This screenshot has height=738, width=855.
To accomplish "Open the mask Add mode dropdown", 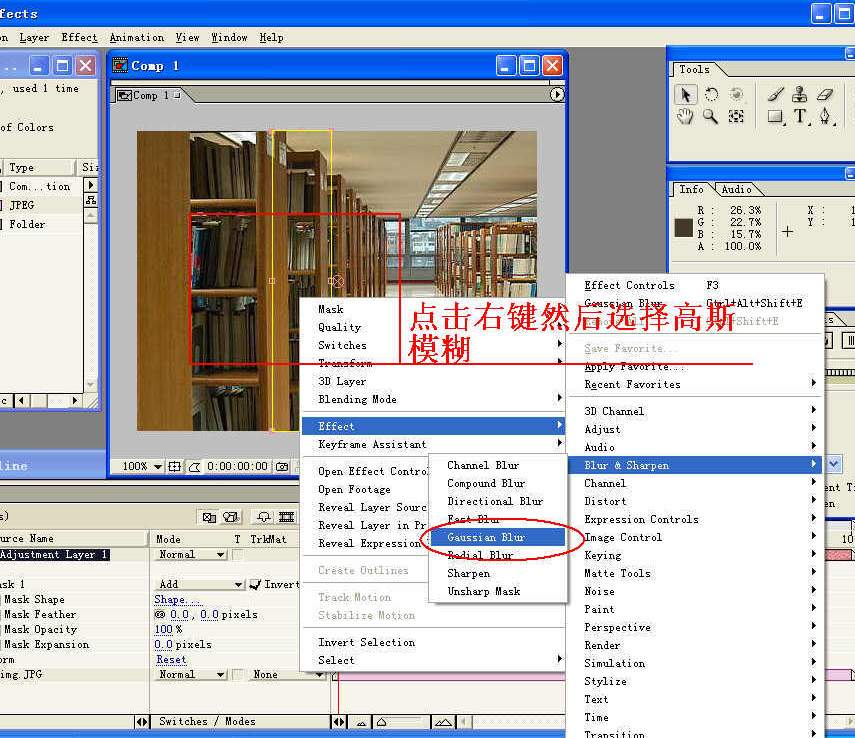I will (x=200, y=585).
